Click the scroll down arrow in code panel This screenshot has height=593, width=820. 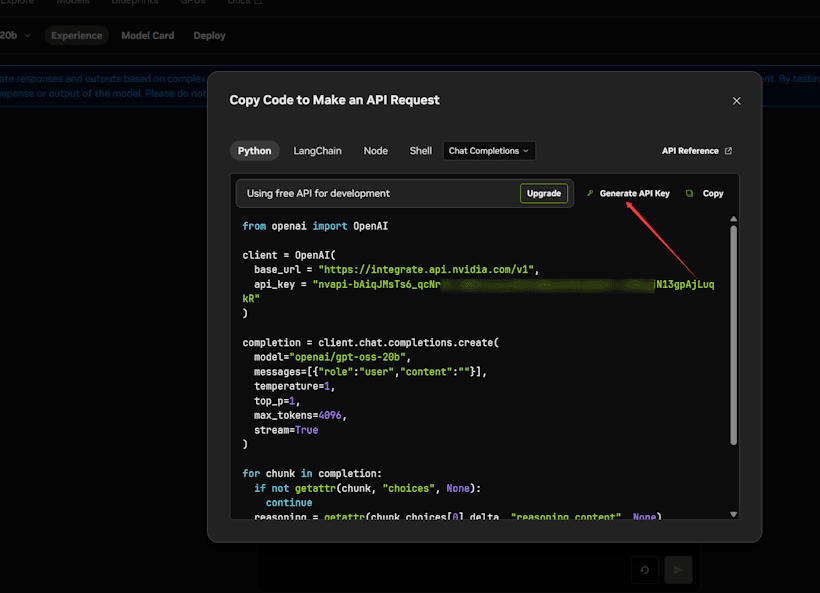pyautogui.click(x=733, y=513)
